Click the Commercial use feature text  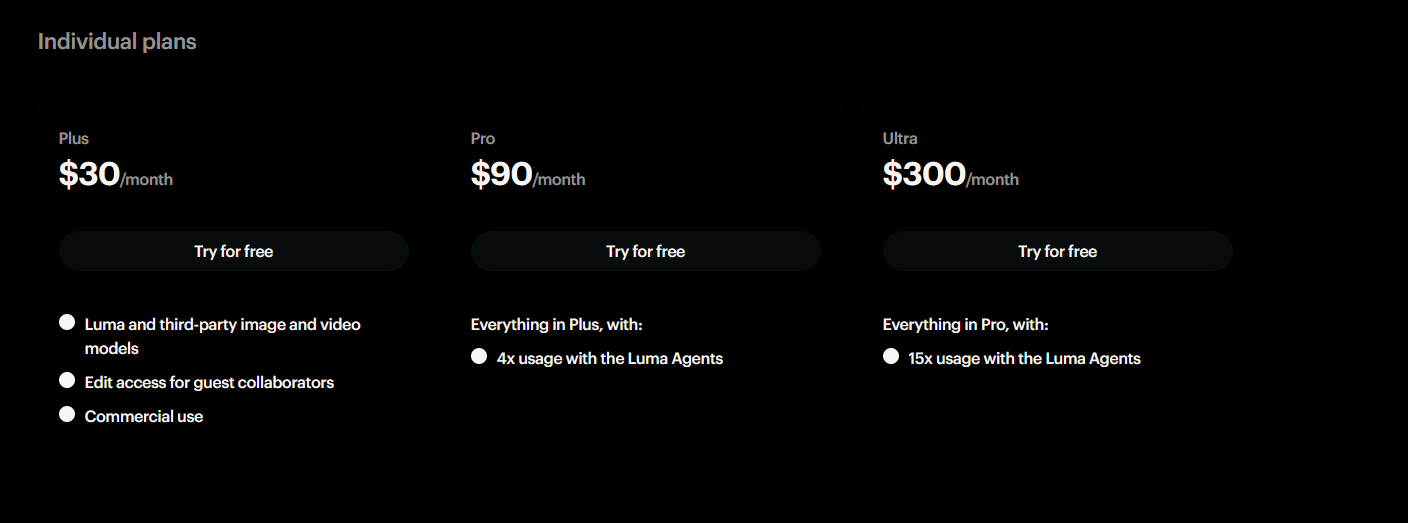click(x=144, y=416)
